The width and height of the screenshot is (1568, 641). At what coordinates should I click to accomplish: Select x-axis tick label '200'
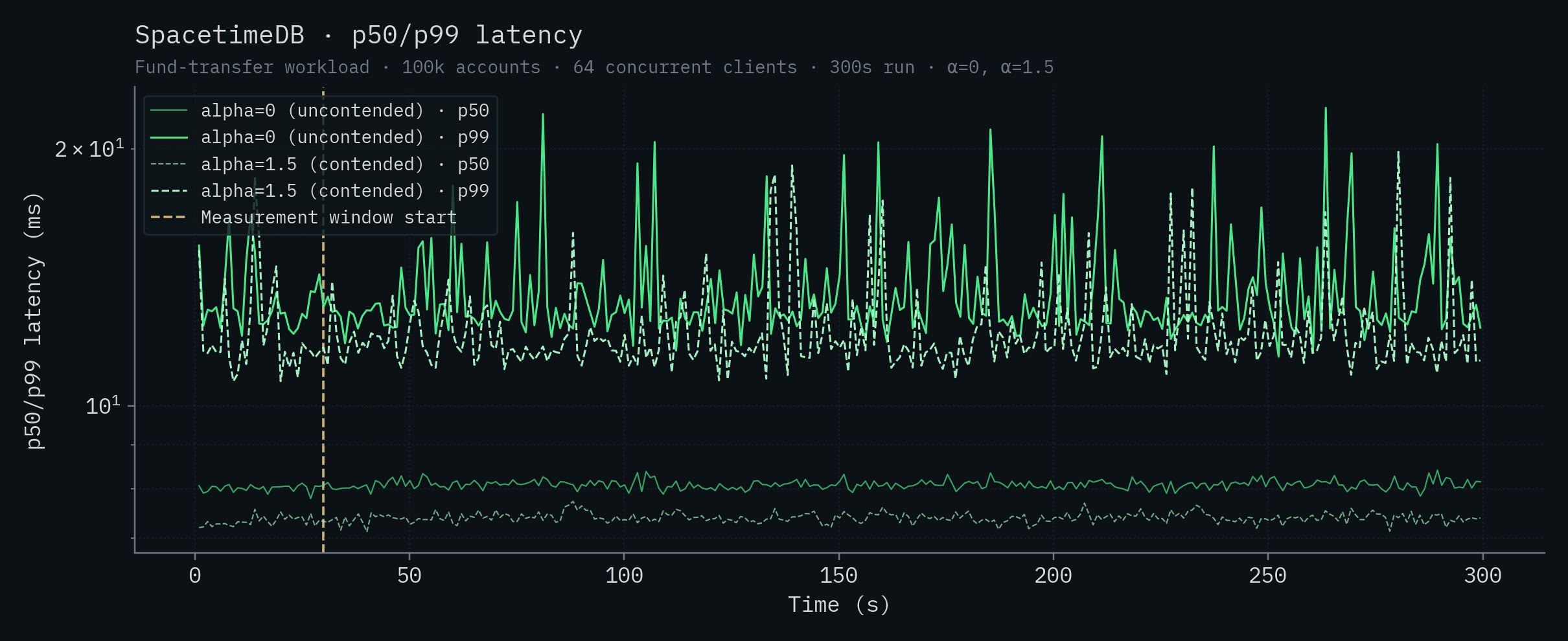coord(1053,575)
